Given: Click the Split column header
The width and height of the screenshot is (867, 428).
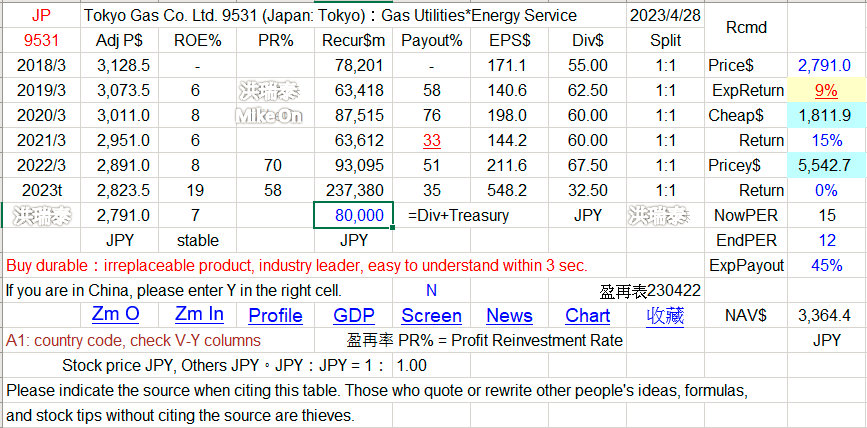Looking at the screenshot, I should [x=665, y=40].
